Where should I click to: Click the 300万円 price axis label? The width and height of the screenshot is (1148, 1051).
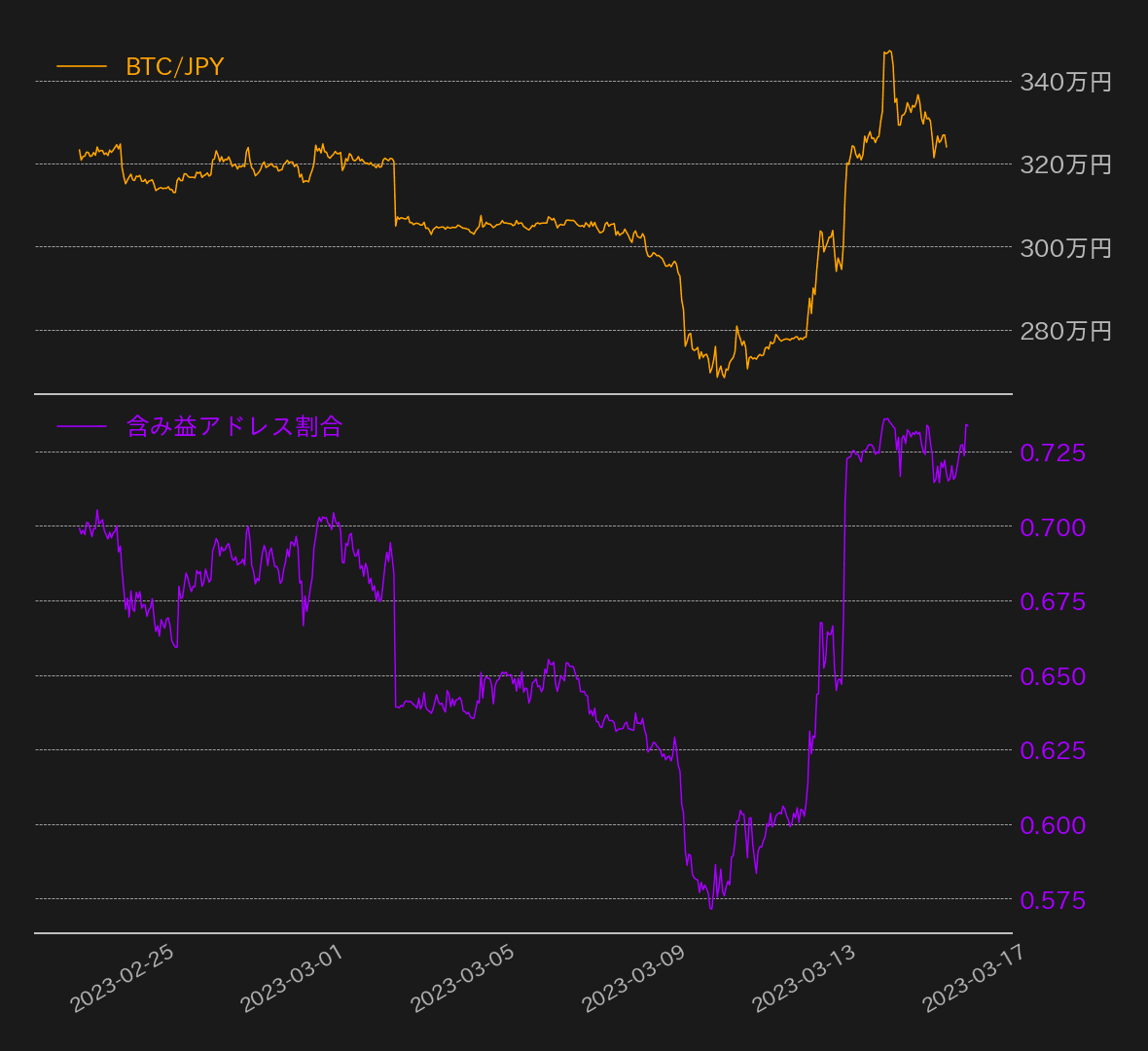pos(1065,248)
